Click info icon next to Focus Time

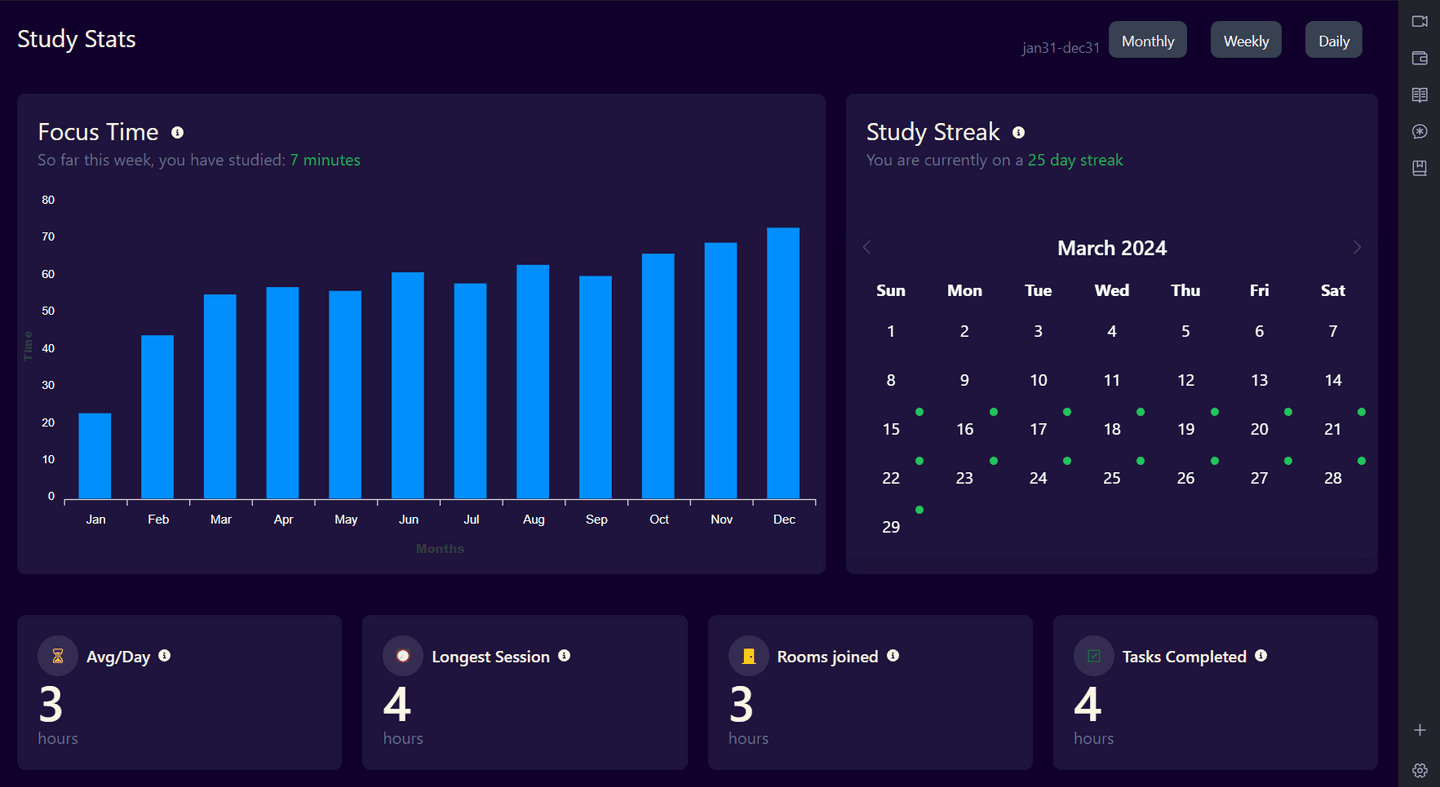tap(177, 132)
